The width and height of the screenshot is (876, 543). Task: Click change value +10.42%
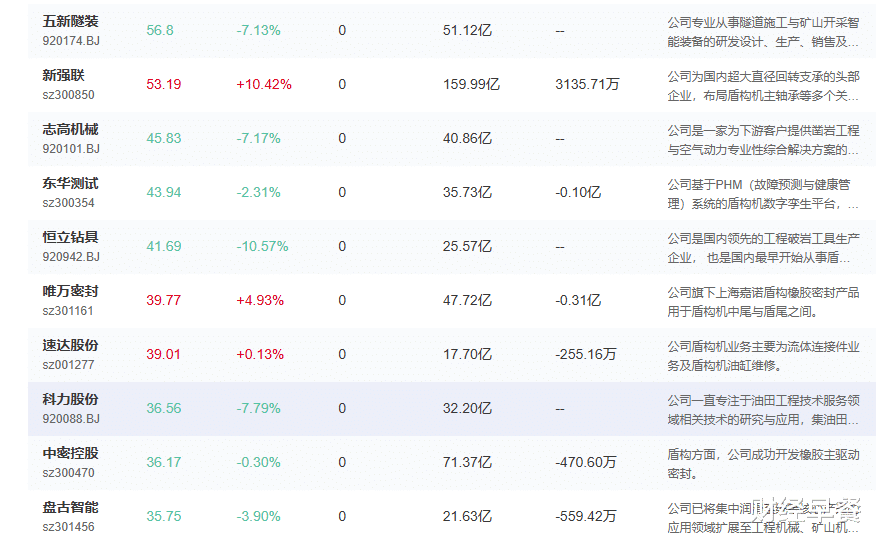tap(264, 84)
